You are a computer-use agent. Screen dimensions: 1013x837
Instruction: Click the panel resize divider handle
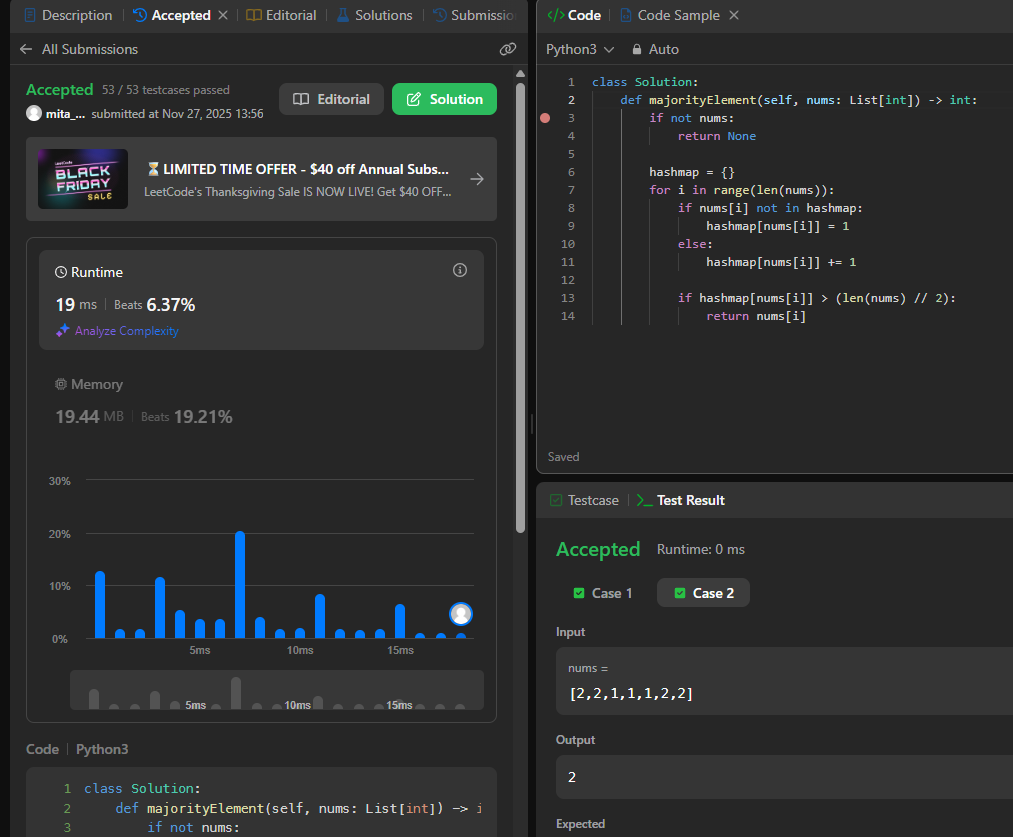[x=532, y=424]
